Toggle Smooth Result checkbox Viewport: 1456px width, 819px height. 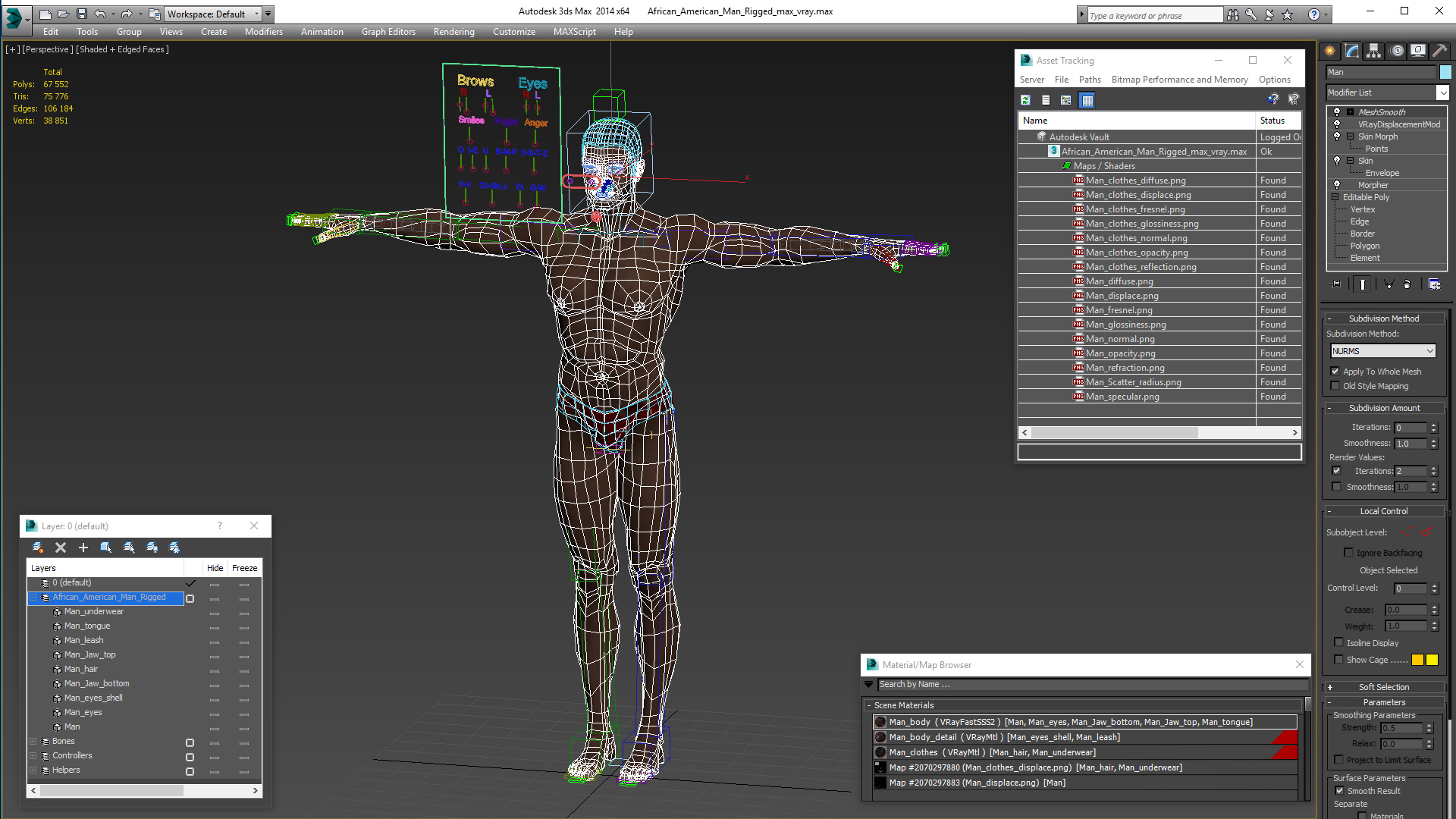pyautogui.click(x=1339, y=790)
